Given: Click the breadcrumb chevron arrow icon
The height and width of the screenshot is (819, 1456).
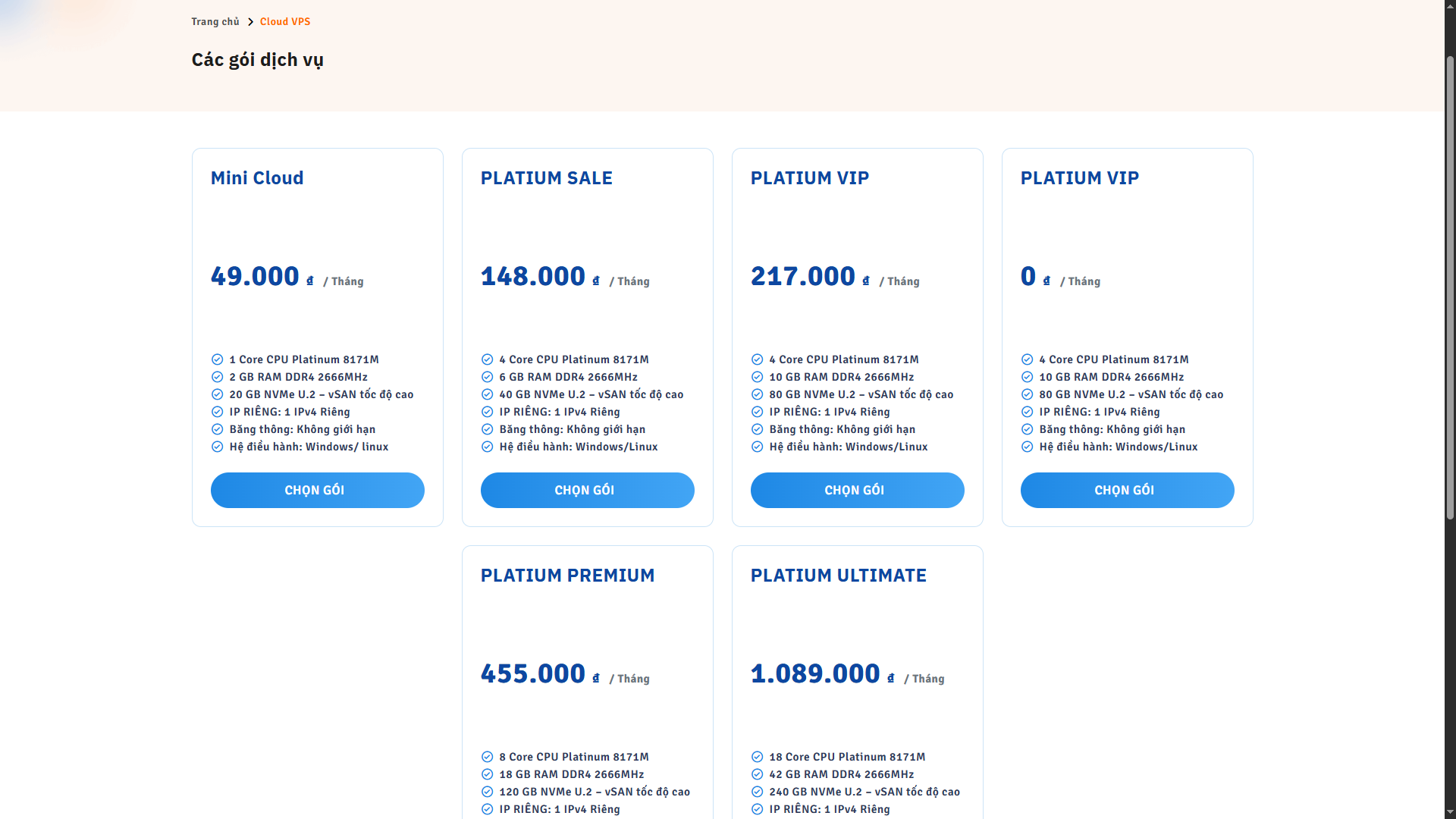Looking at the screenshot, I should 250,22.
